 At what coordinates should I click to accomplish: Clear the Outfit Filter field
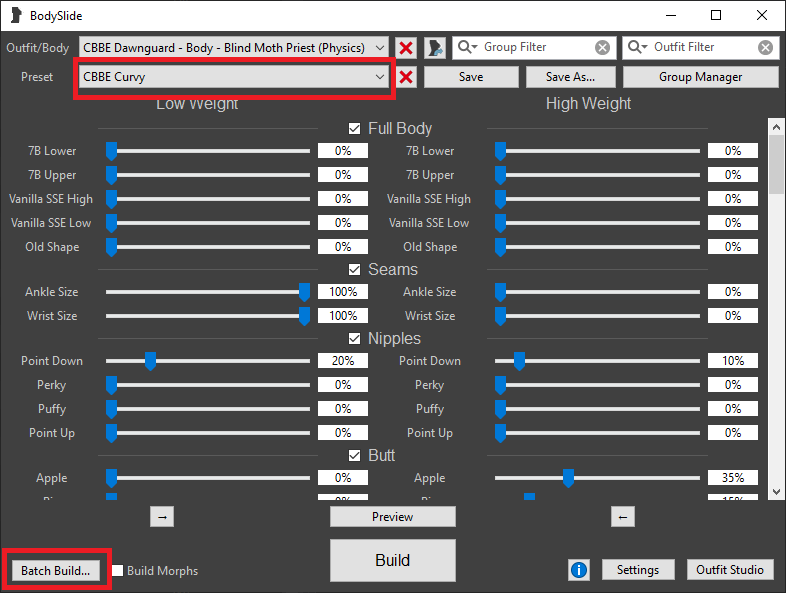click(765, 48)
